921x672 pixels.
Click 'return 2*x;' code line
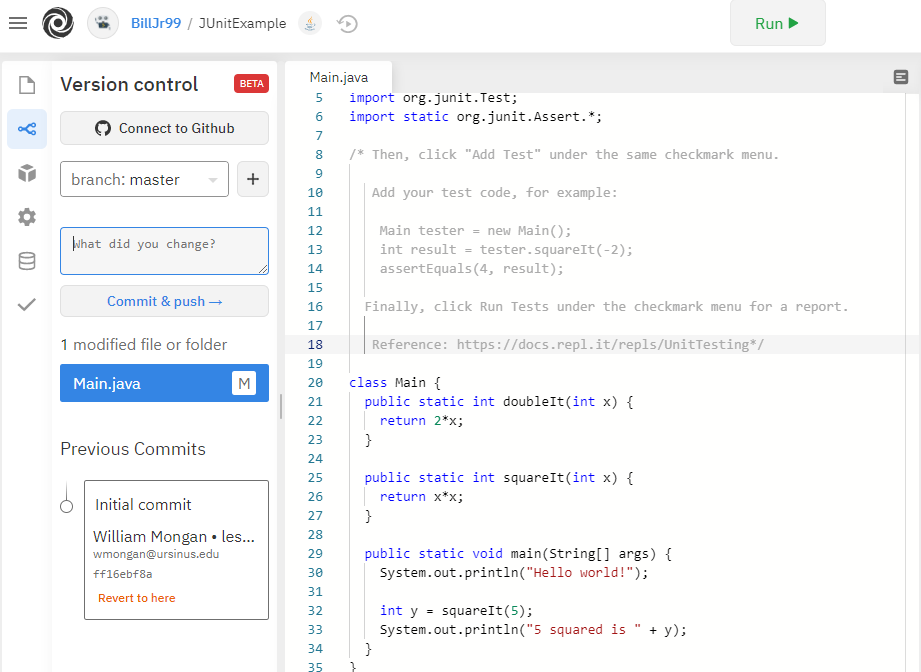421,421
